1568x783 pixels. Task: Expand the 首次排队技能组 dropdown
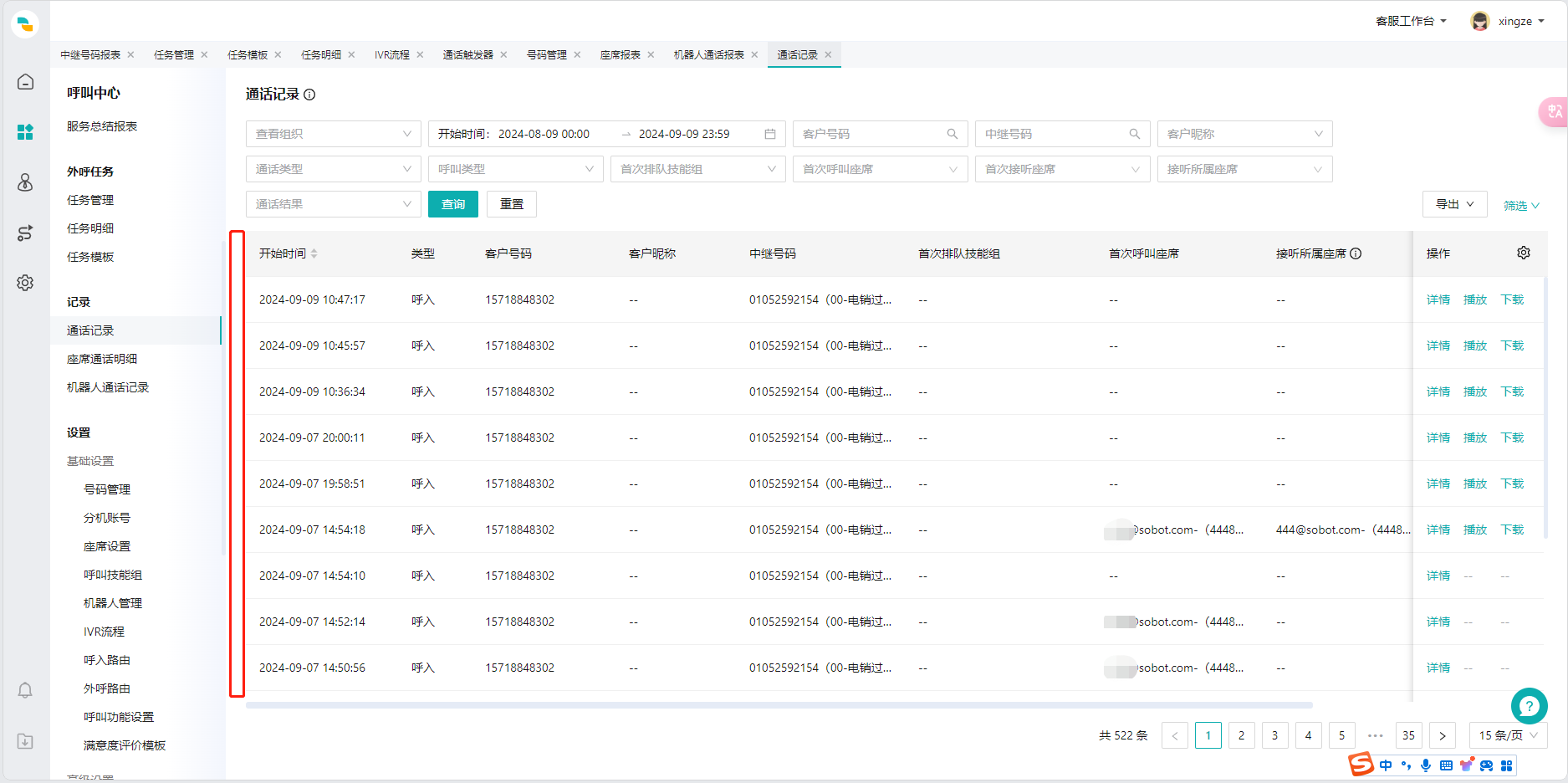pos(697,169)
